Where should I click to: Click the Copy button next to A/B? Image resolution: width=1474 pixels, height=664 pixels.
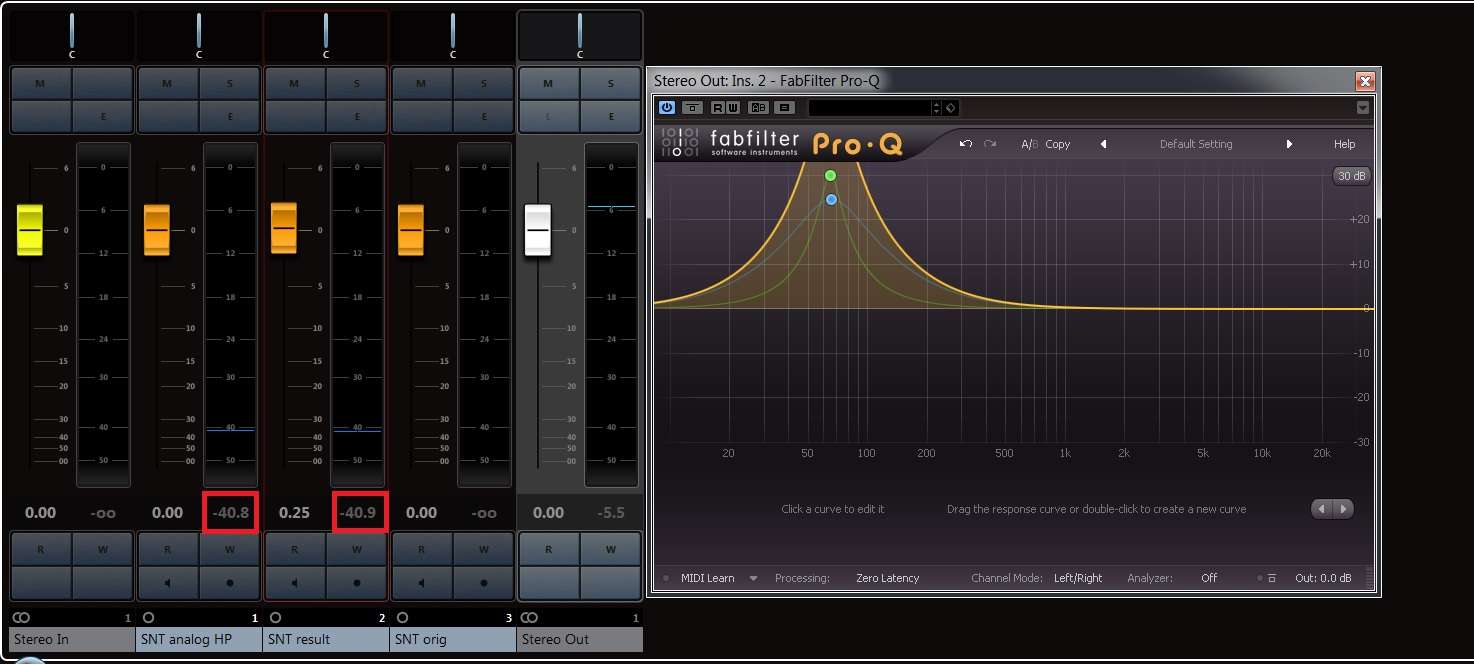point(1057,144)
